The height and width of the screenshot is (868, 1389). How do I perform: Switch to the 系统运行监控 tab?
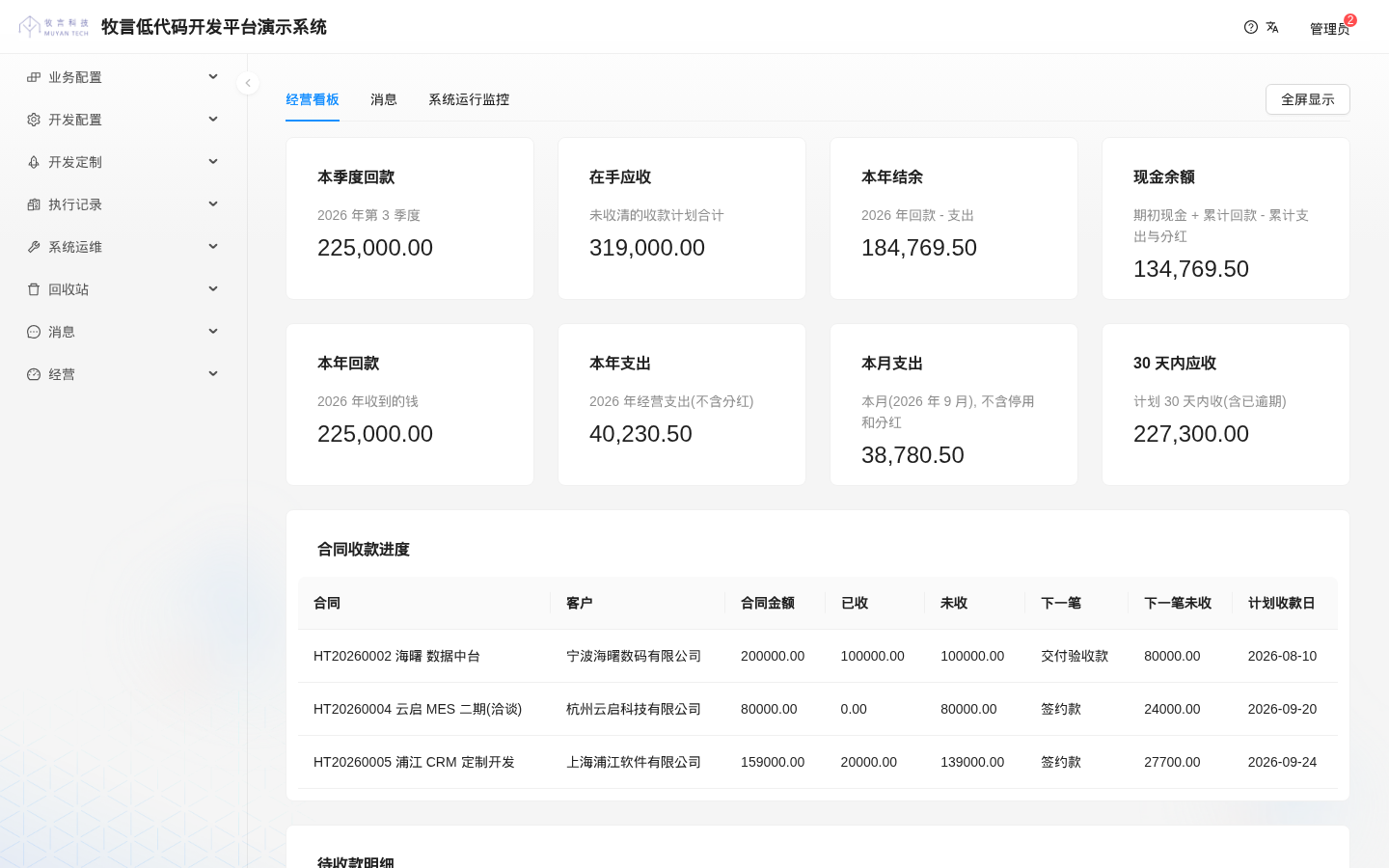[469, 99]
